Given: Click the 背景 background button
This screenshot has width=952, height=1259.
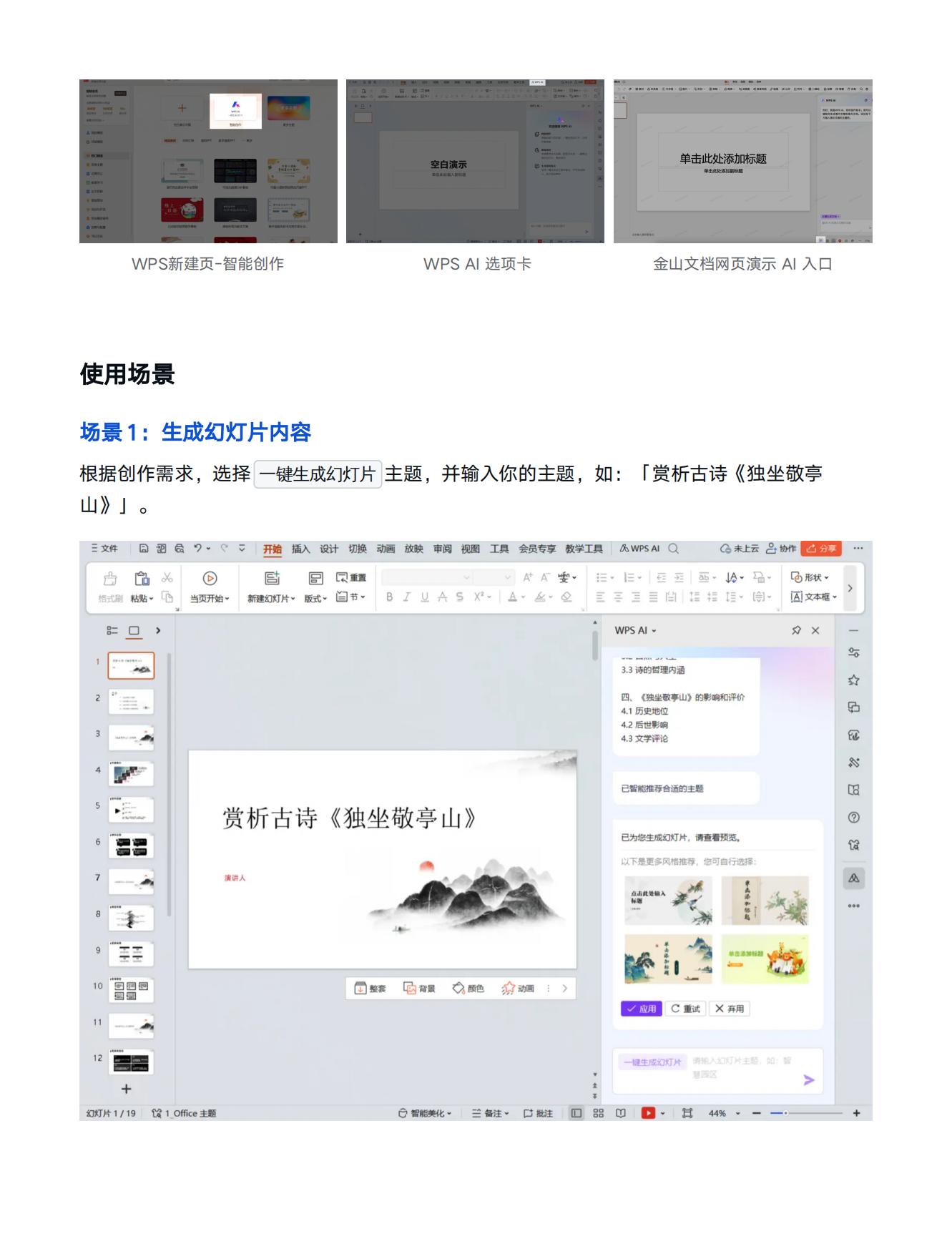Looking at the screenshot, I should [x=419, y=989].
